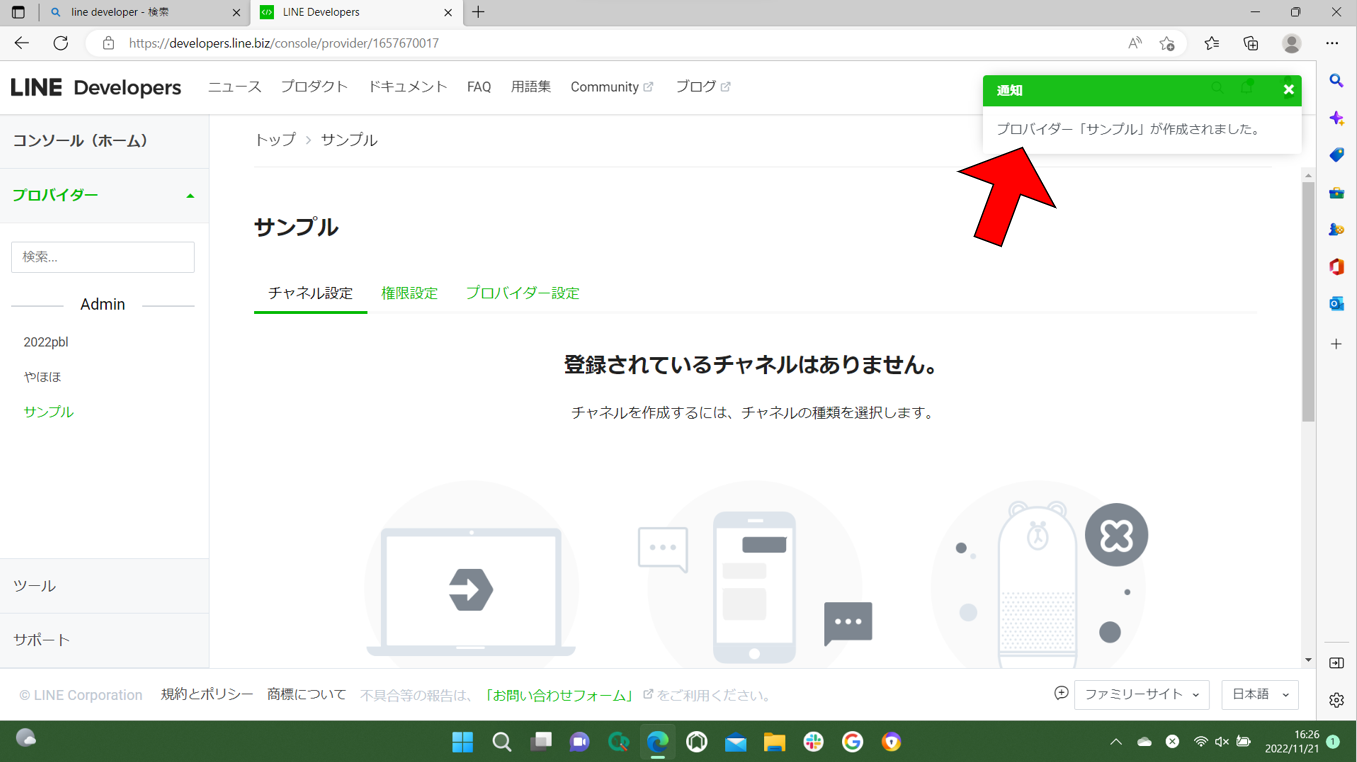Open 日本語 language dropdown
Viewport: 1357px width, 762px height.
click(1260, 695)
